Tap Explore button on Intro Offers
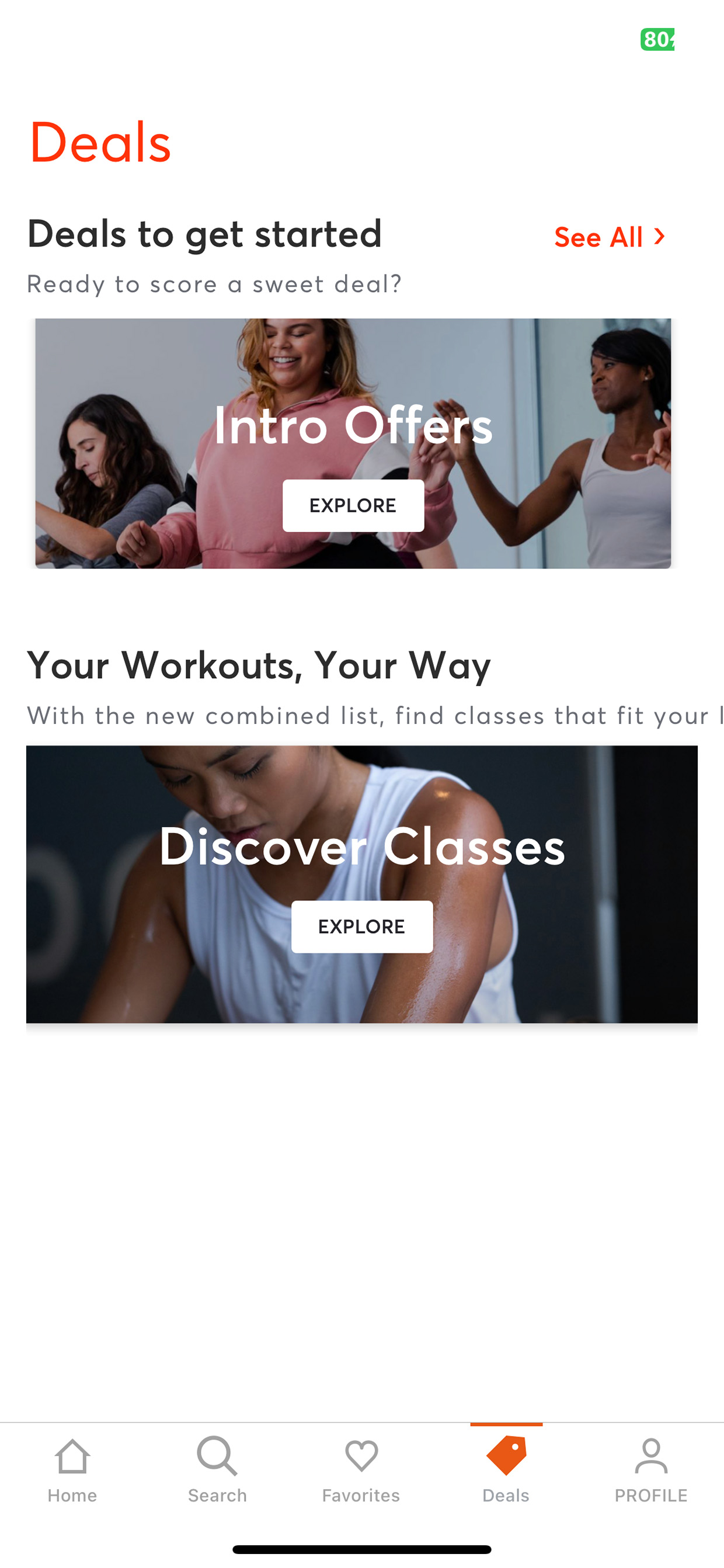The height and width of the screenshot is (1568, 724). coord(353,505)
